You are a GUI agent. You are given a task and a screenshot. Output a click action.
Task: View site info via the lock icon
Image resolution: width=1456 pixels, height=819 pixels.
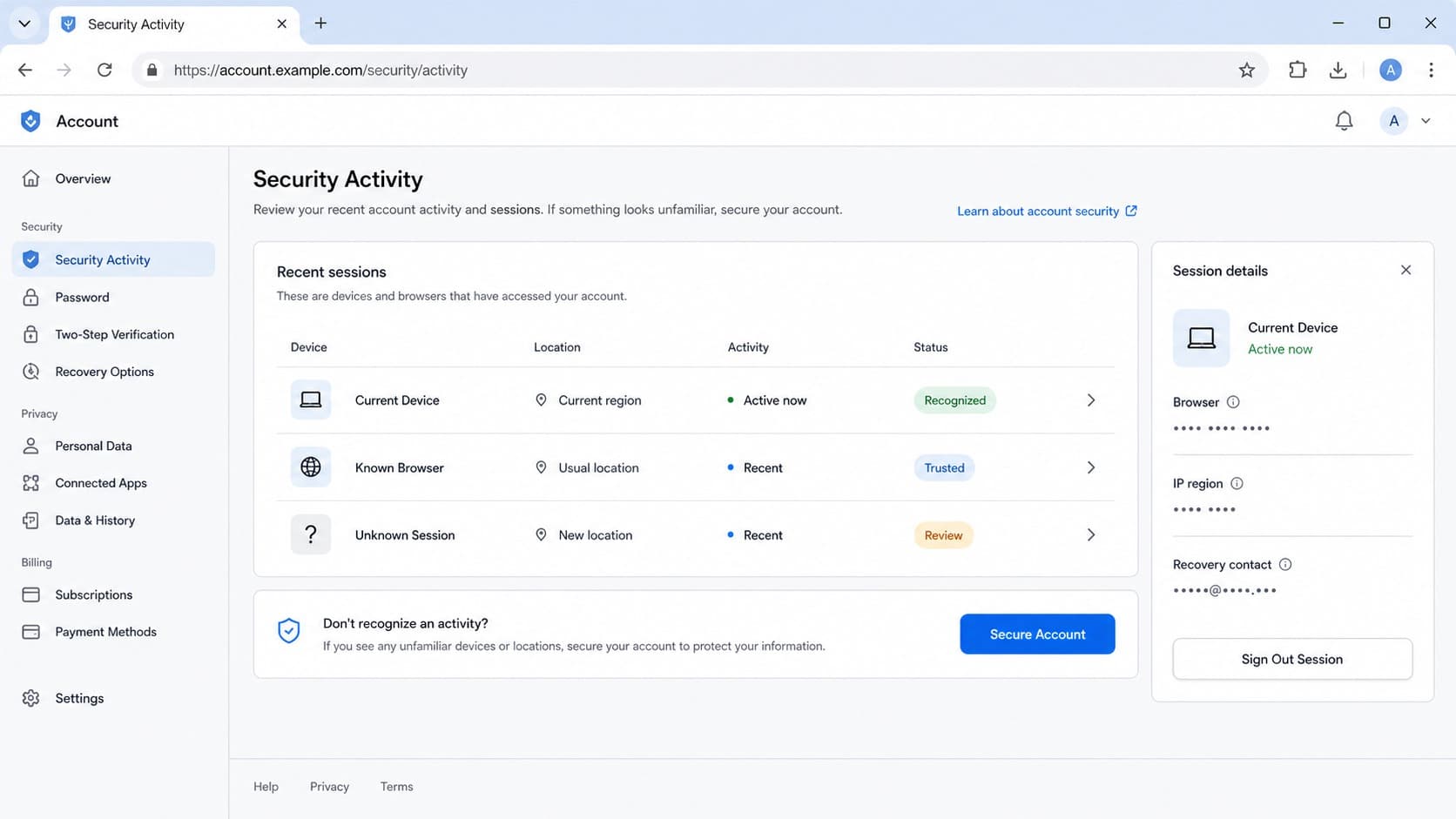152,70
